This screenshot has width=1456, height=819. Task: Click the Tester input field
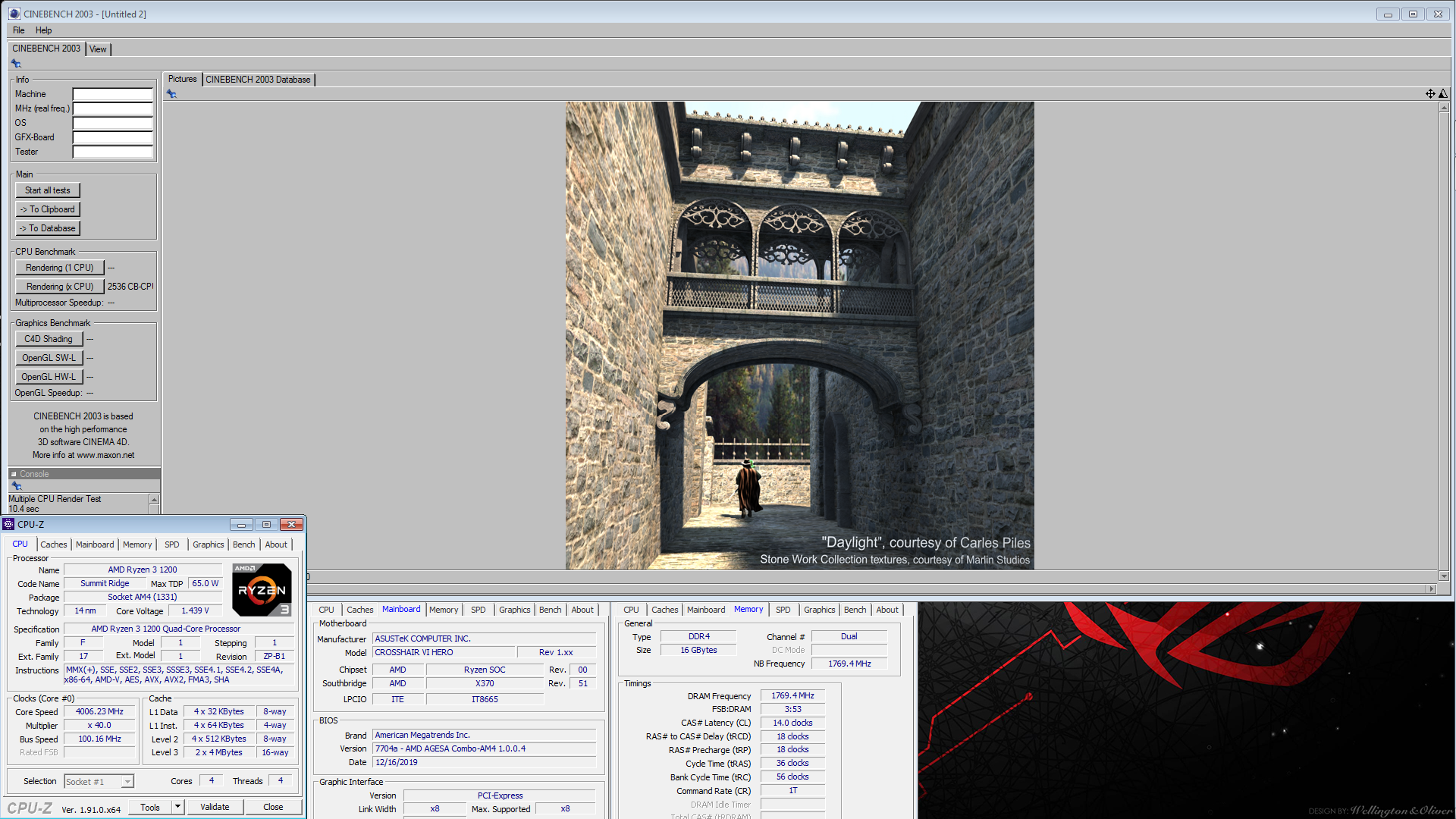pos(113,152)
